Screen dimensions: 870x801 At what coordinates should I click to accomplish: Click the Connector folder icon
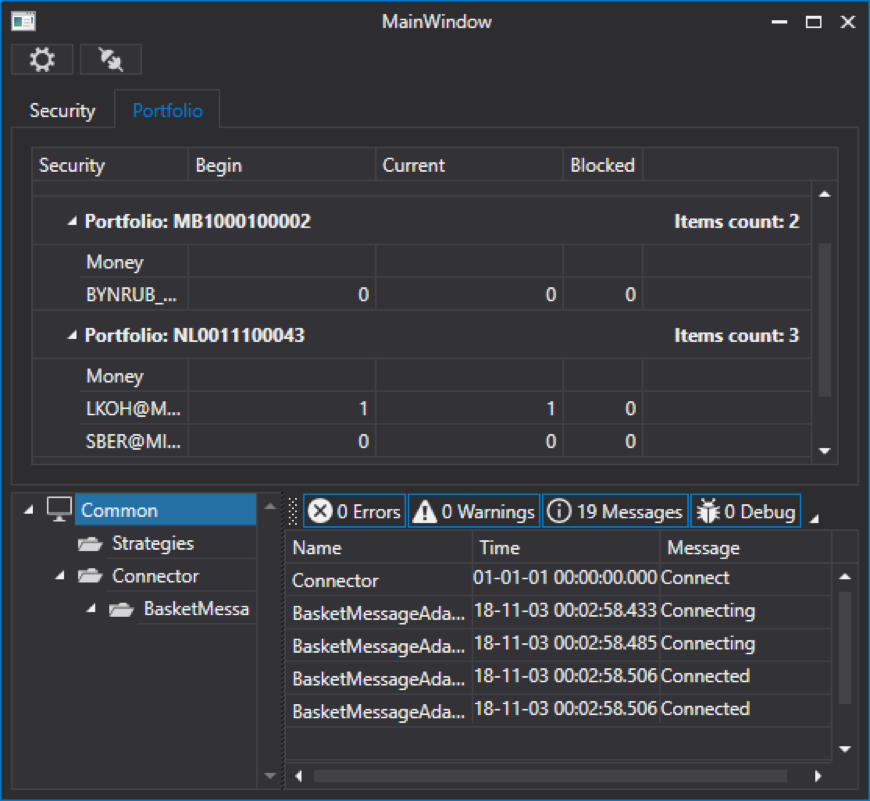click(x=91, y=576)
